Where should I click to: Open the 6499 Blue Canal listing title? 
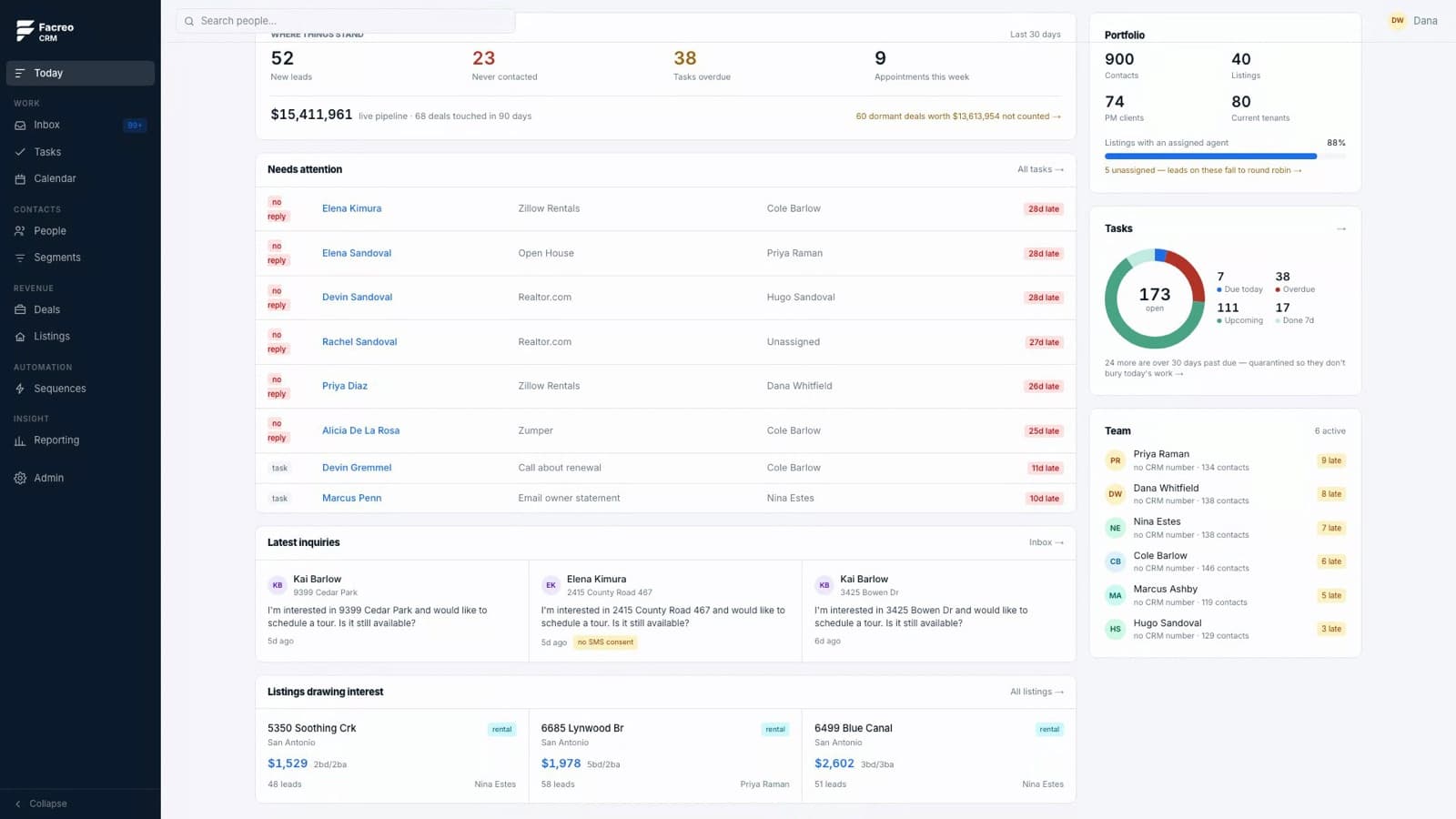[854, 728]
